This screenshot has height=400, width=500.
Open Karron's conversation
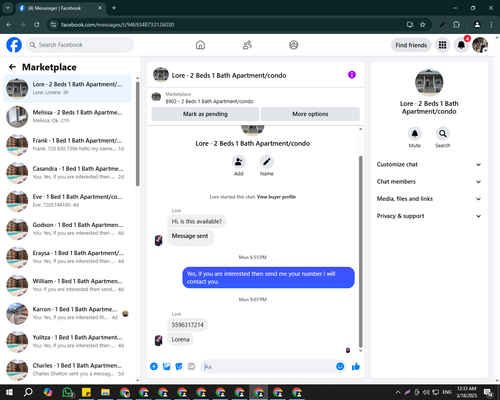point(67,313)
